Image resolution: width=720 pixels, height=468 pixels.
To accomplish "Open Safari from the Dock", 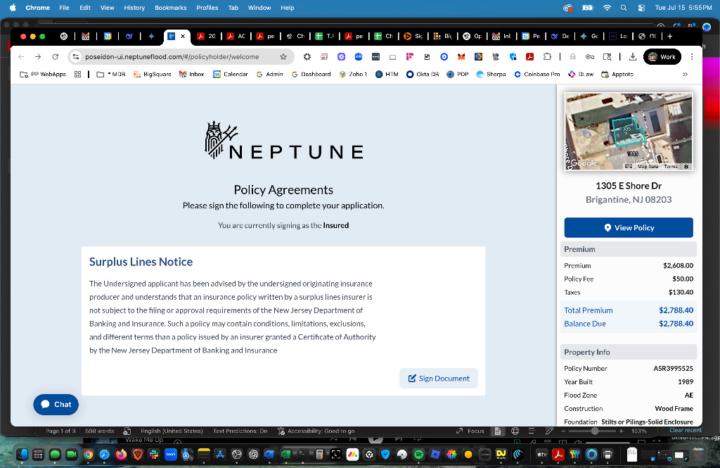I will pyautogui.click(x=105, y=455).
